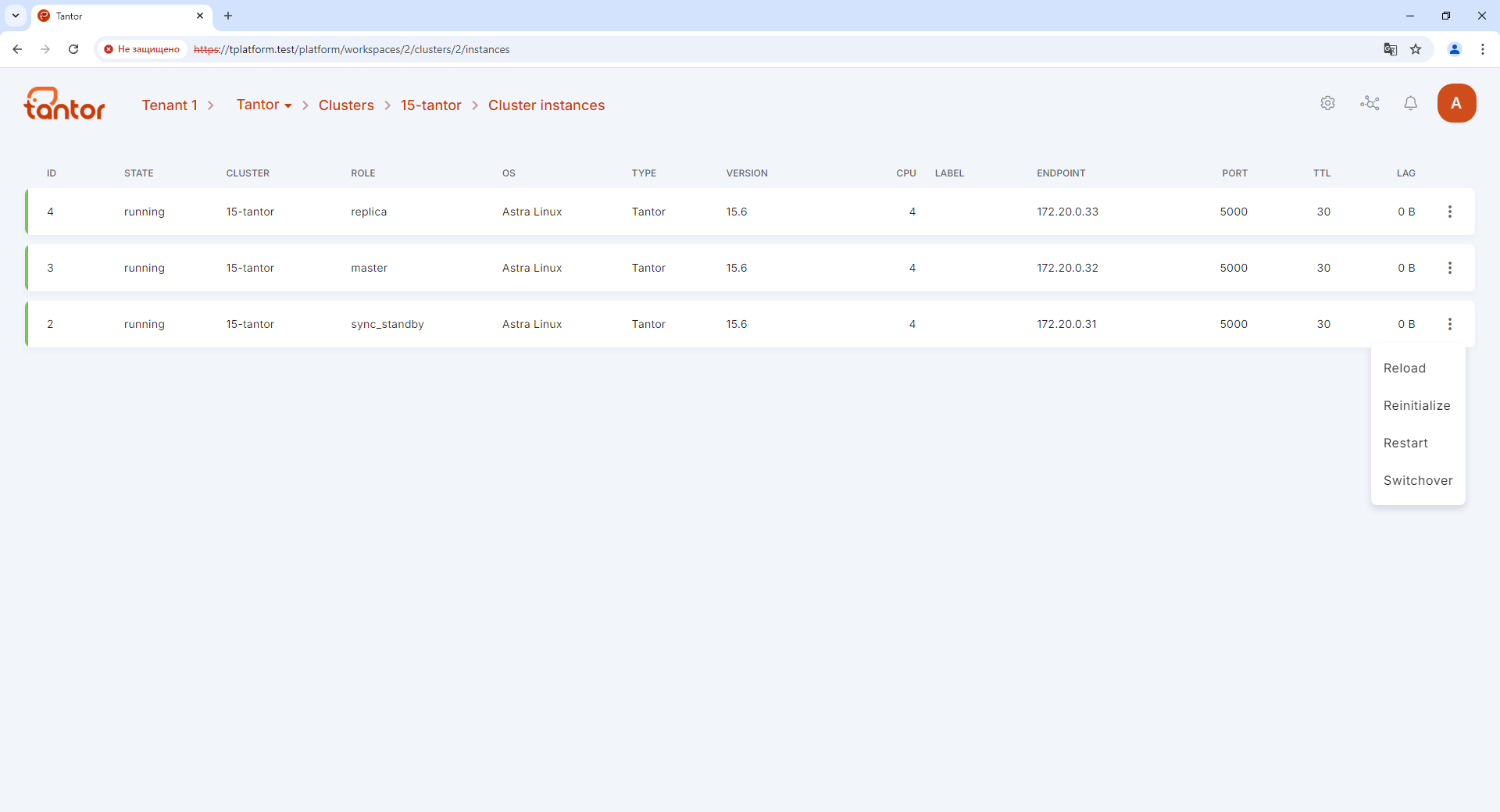Click the Tantor logo
This screenshot has height=812, width=1500.
point(65,104)
